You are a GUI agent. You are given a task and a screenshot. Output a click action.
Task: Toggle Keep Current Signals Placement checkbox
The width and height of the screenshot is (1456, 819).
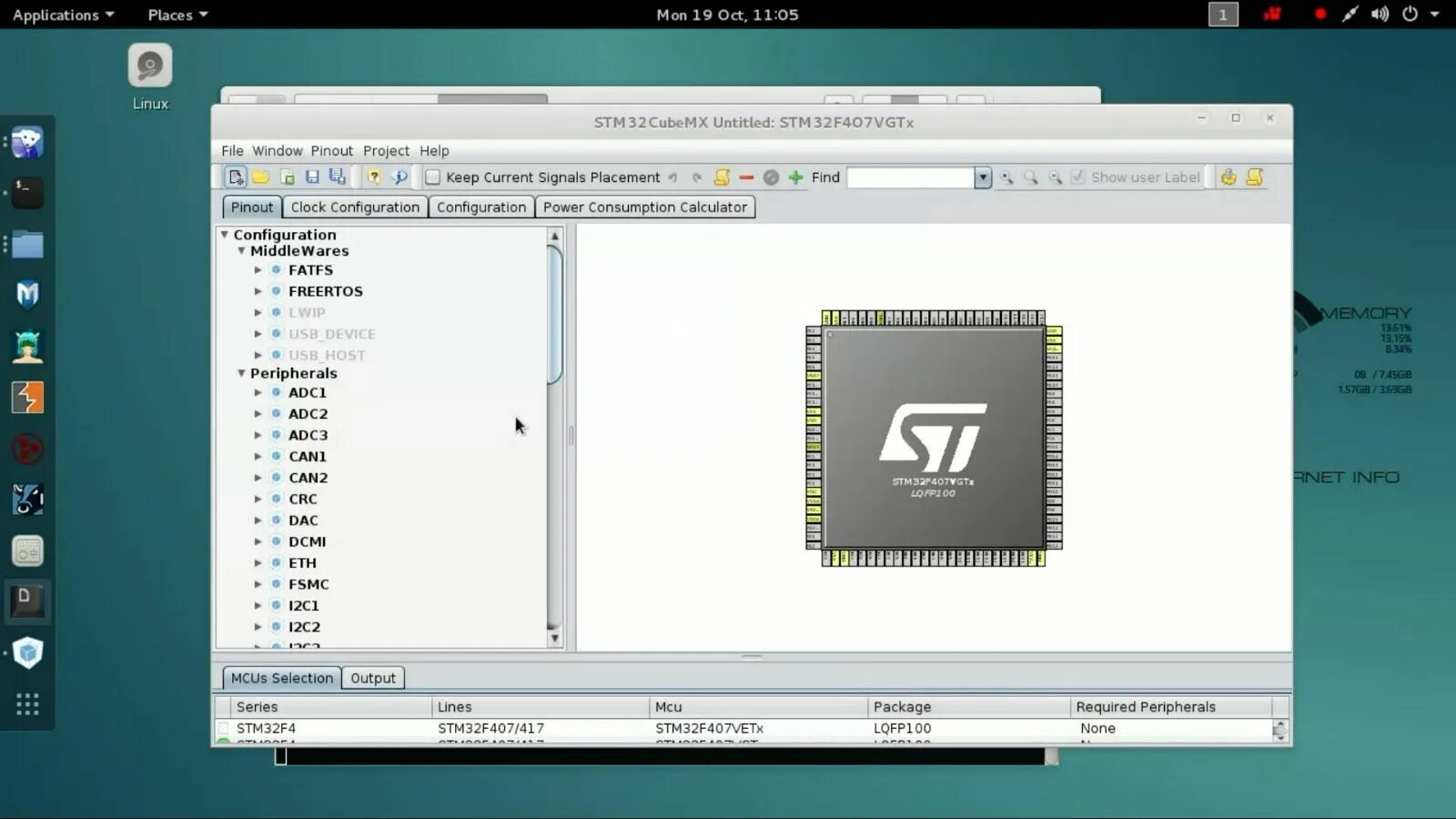[x=433, y=177]
